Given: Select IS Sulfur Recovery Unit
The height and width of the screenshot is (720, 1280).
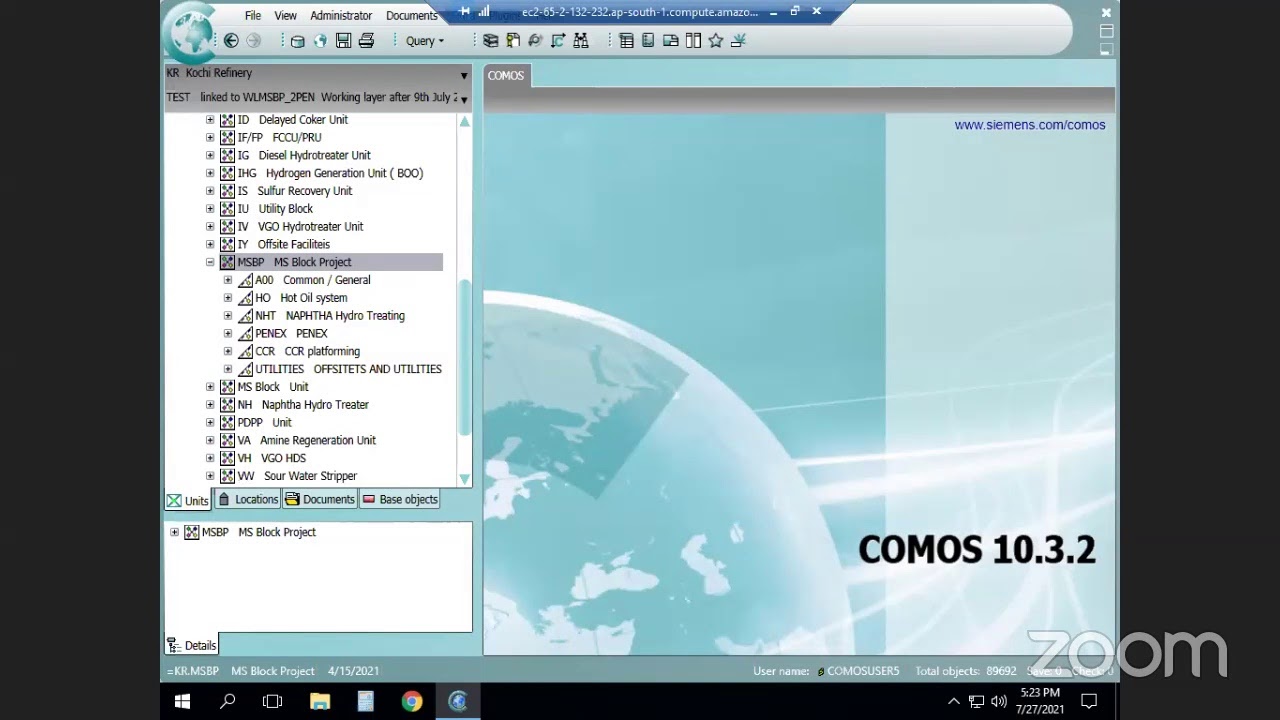Looking at the screenshot, I should point(294,191).
